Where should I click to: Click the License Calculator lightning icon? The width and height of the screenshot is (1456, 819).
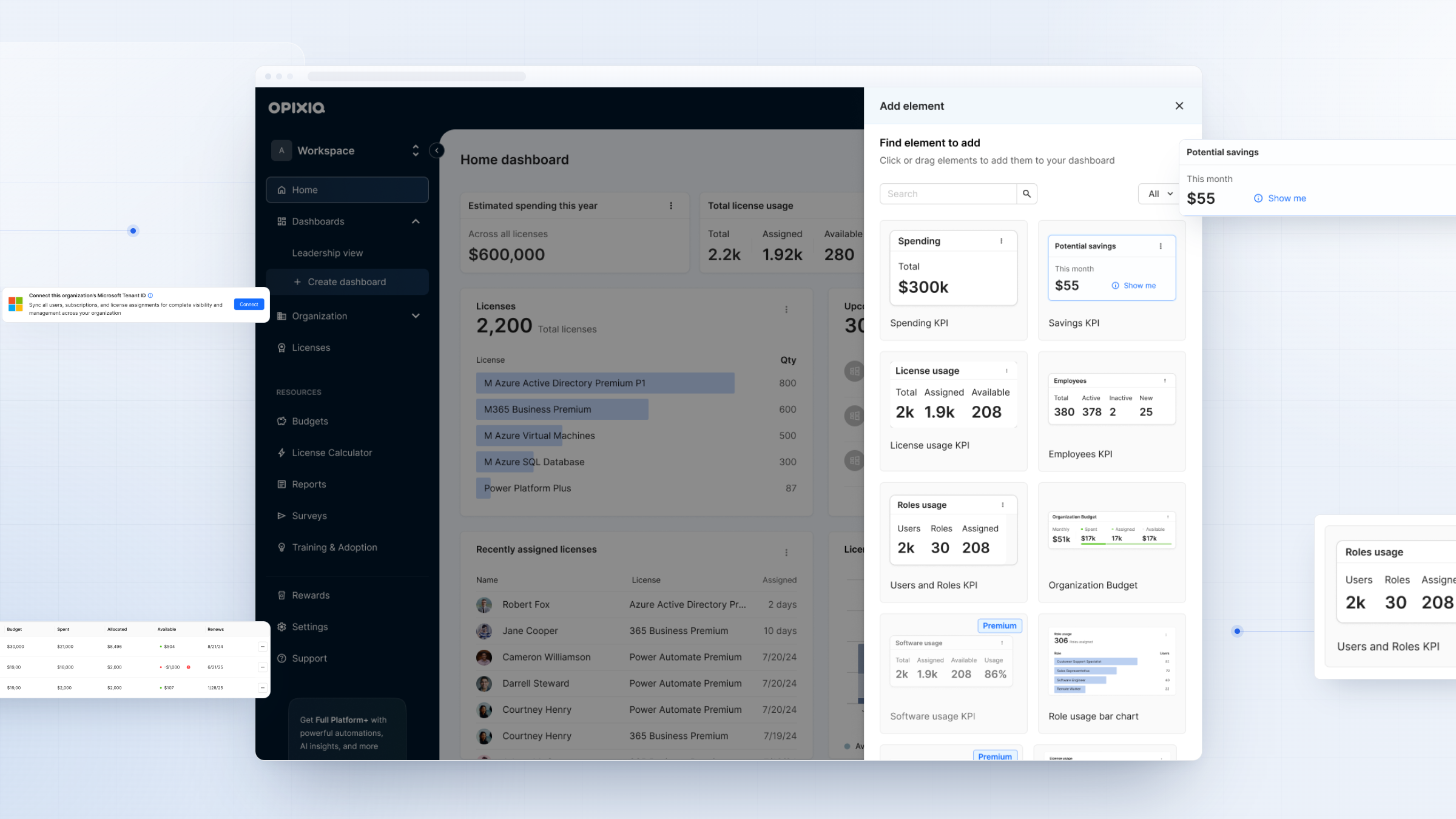281,453
